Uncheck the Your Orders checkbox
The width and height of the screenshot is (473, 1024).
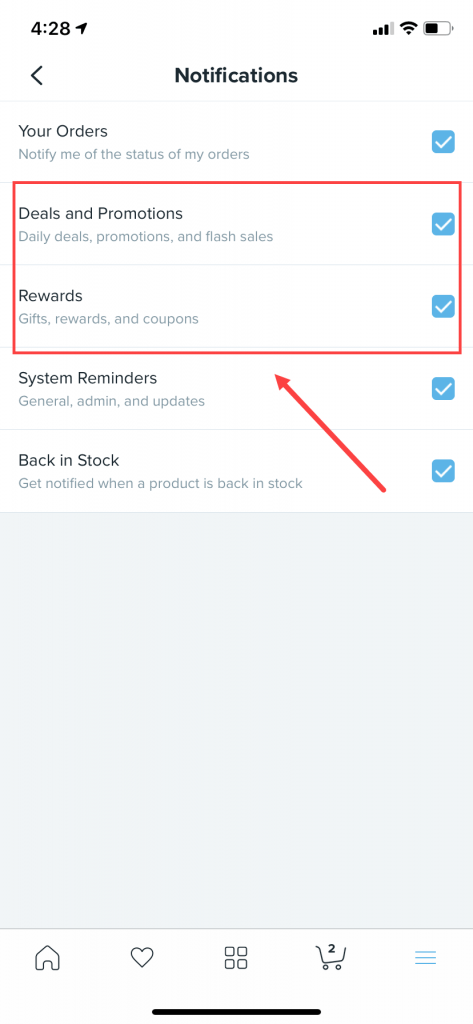click(x=443, y=142)
